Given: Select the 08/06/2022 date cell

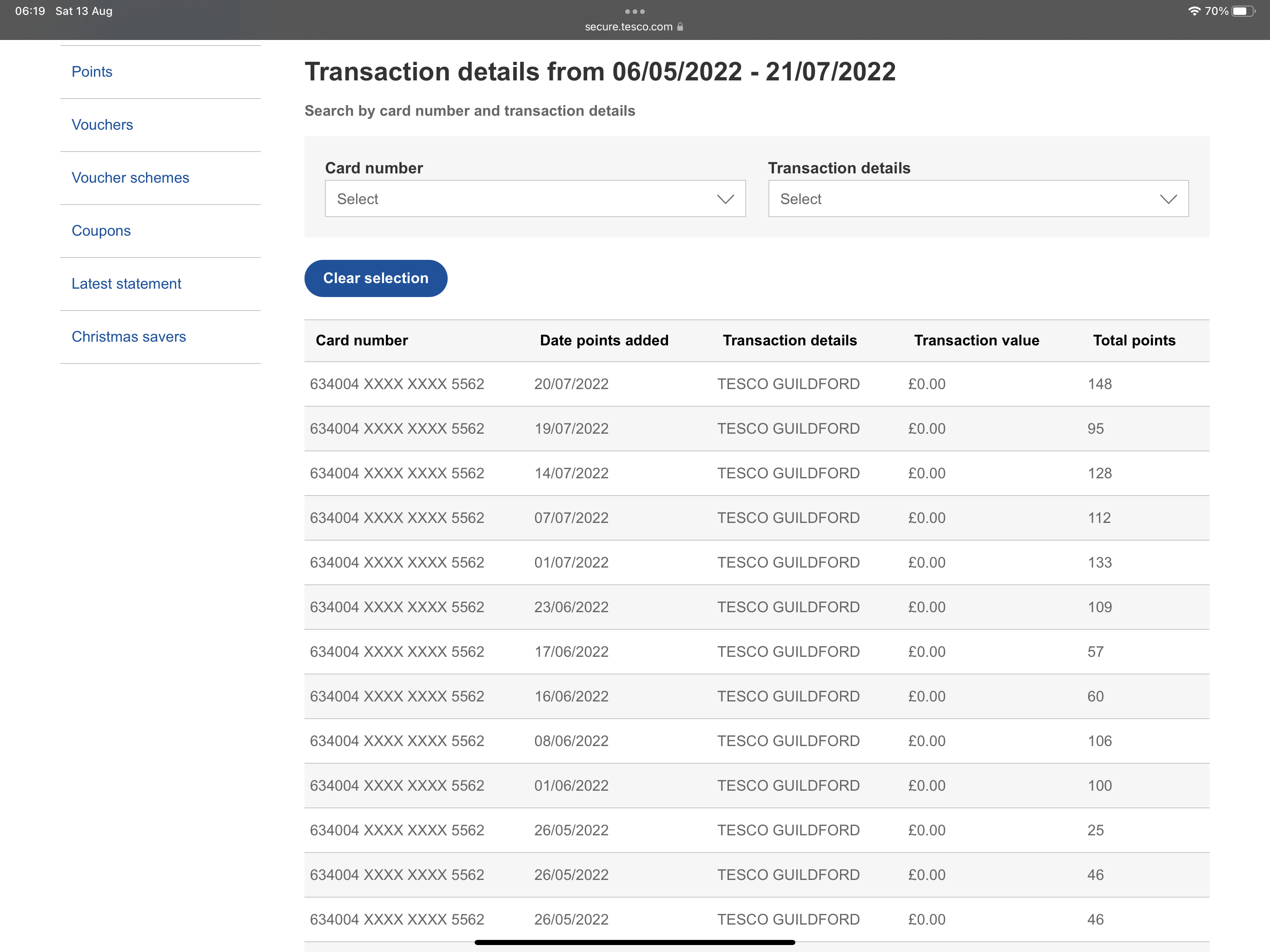Looking at the screenshot, I should point(571,741).
